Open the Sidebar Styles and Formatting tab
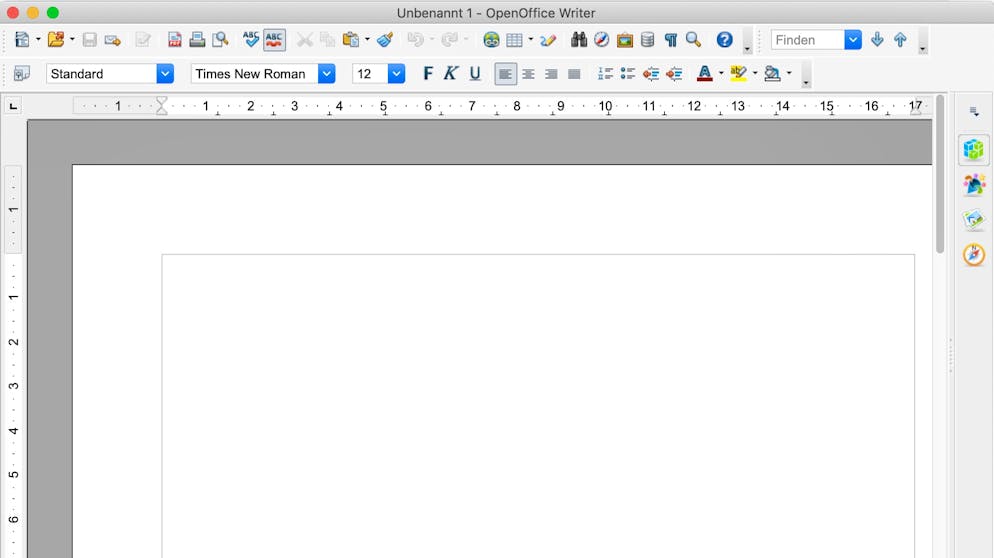Viewport: 994px width, 558px height. tap(974, 185)
